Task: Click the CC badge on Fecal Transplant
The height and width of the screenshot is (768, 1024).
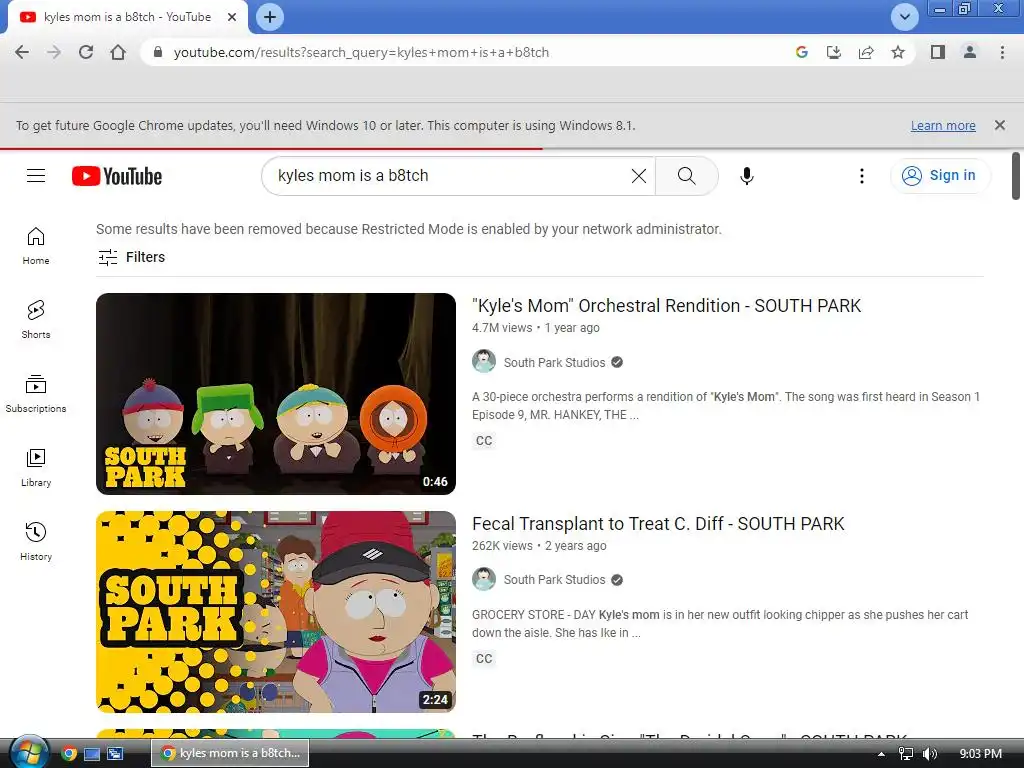Action: (x=484, y=659)
